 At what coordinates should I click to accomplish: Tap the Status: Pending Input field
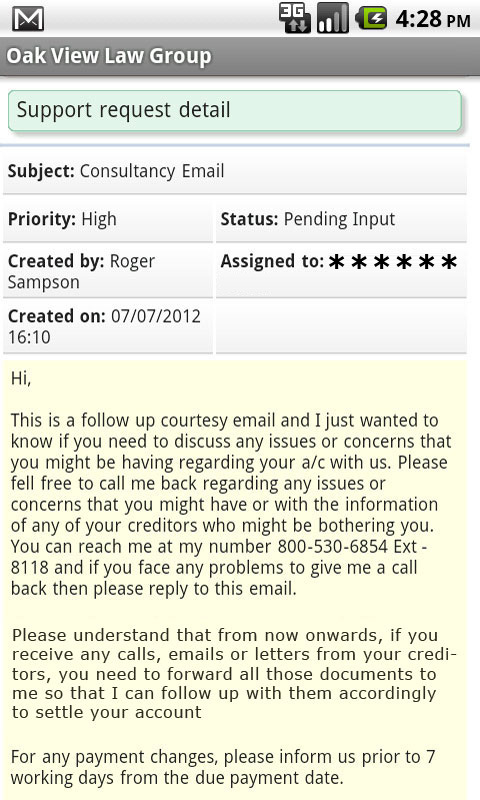(x=341, y=219)
